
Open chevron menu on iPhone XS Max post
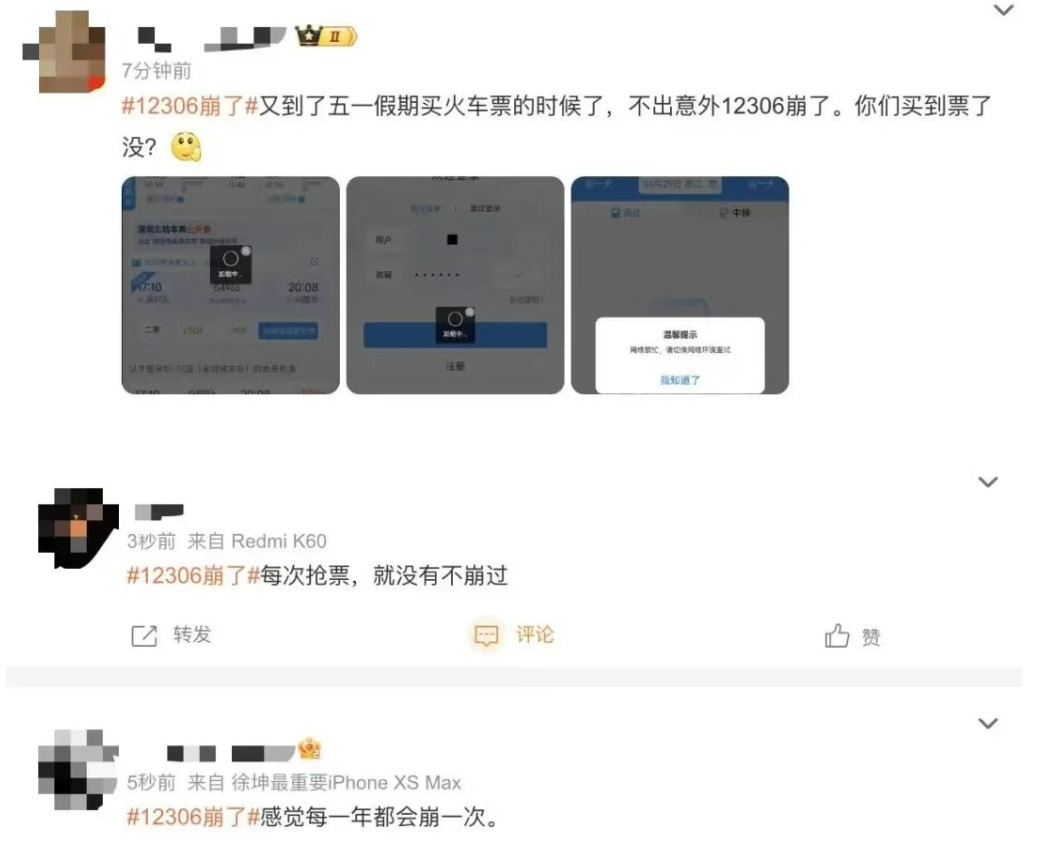click(x=988, y=723)
